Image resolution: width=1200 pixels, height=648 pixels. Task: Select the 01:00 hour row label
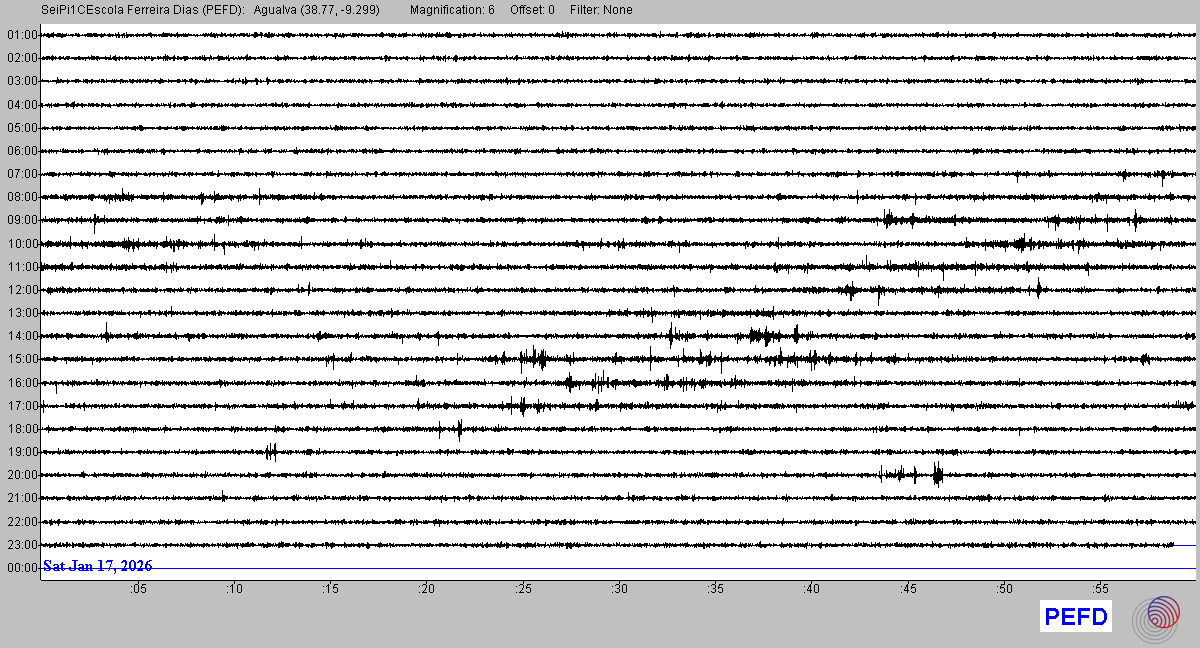pos(22,35)
